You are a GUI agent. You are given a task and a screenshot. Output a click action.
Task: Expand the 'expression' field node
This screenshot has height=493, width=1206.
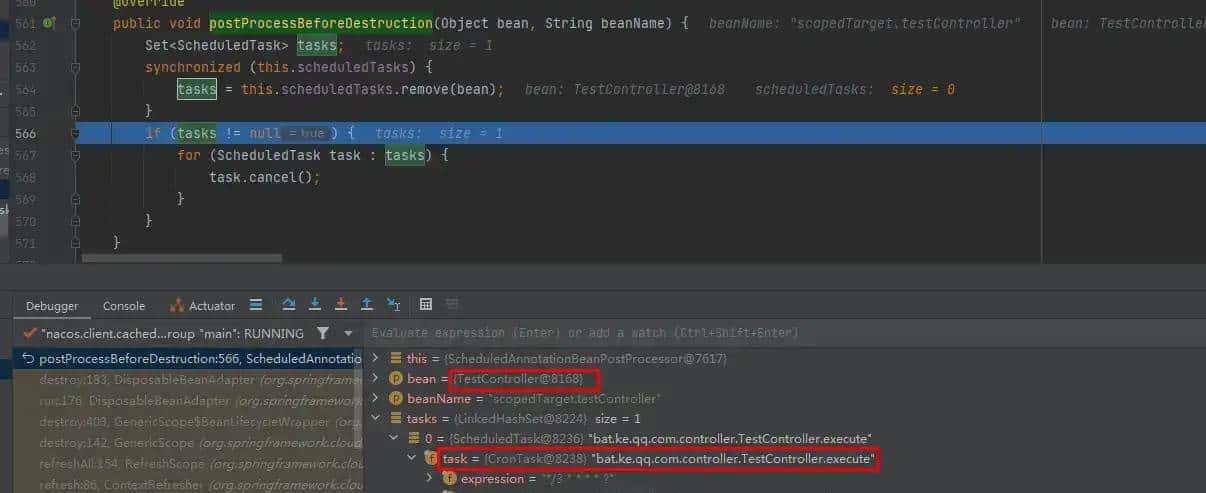point(430,479)
